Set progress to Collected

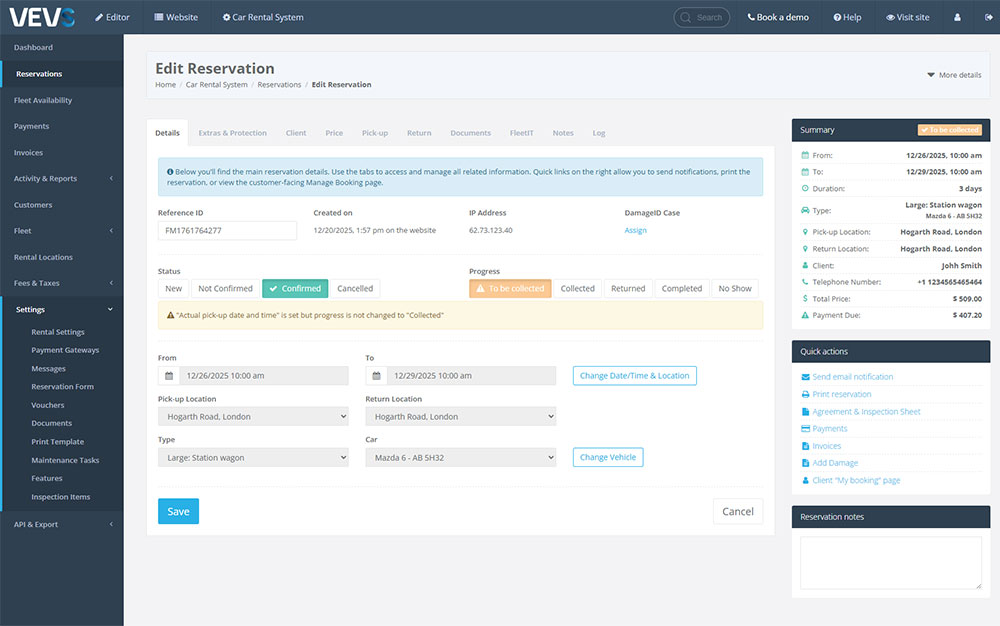pyautogui.click(x=577, y=288)
